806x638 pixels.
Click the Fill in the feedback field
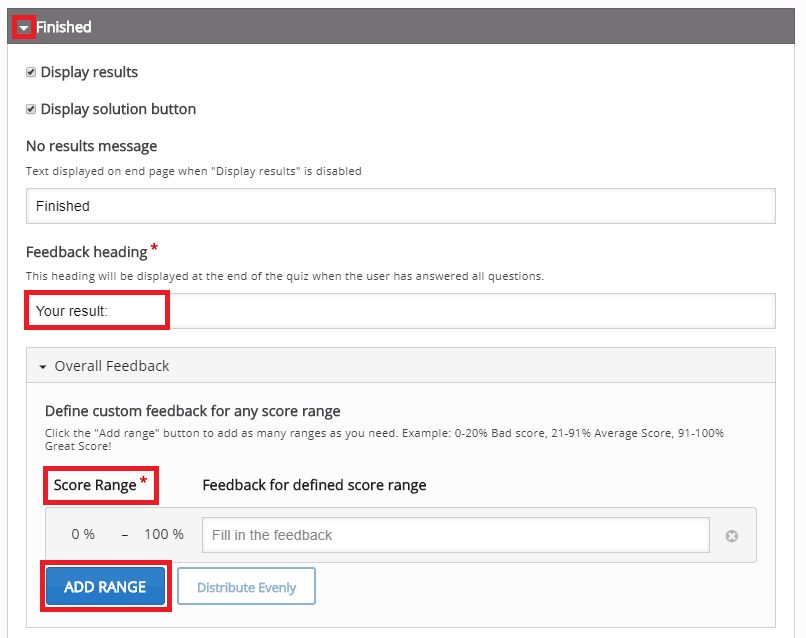pos(455,535)
